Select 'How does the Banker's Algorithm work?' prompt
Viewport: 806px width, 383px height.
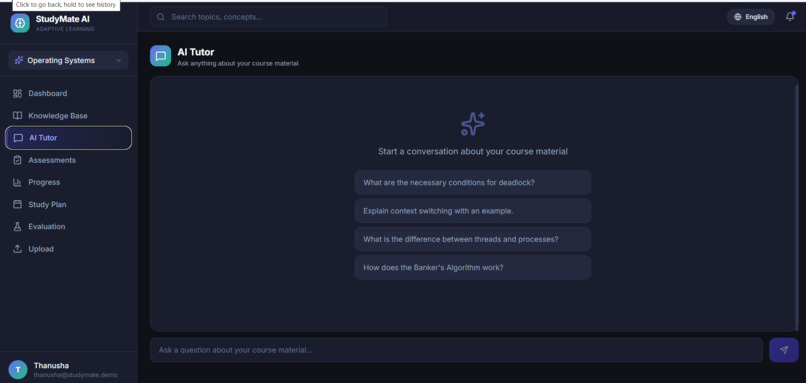click(473, 267)
